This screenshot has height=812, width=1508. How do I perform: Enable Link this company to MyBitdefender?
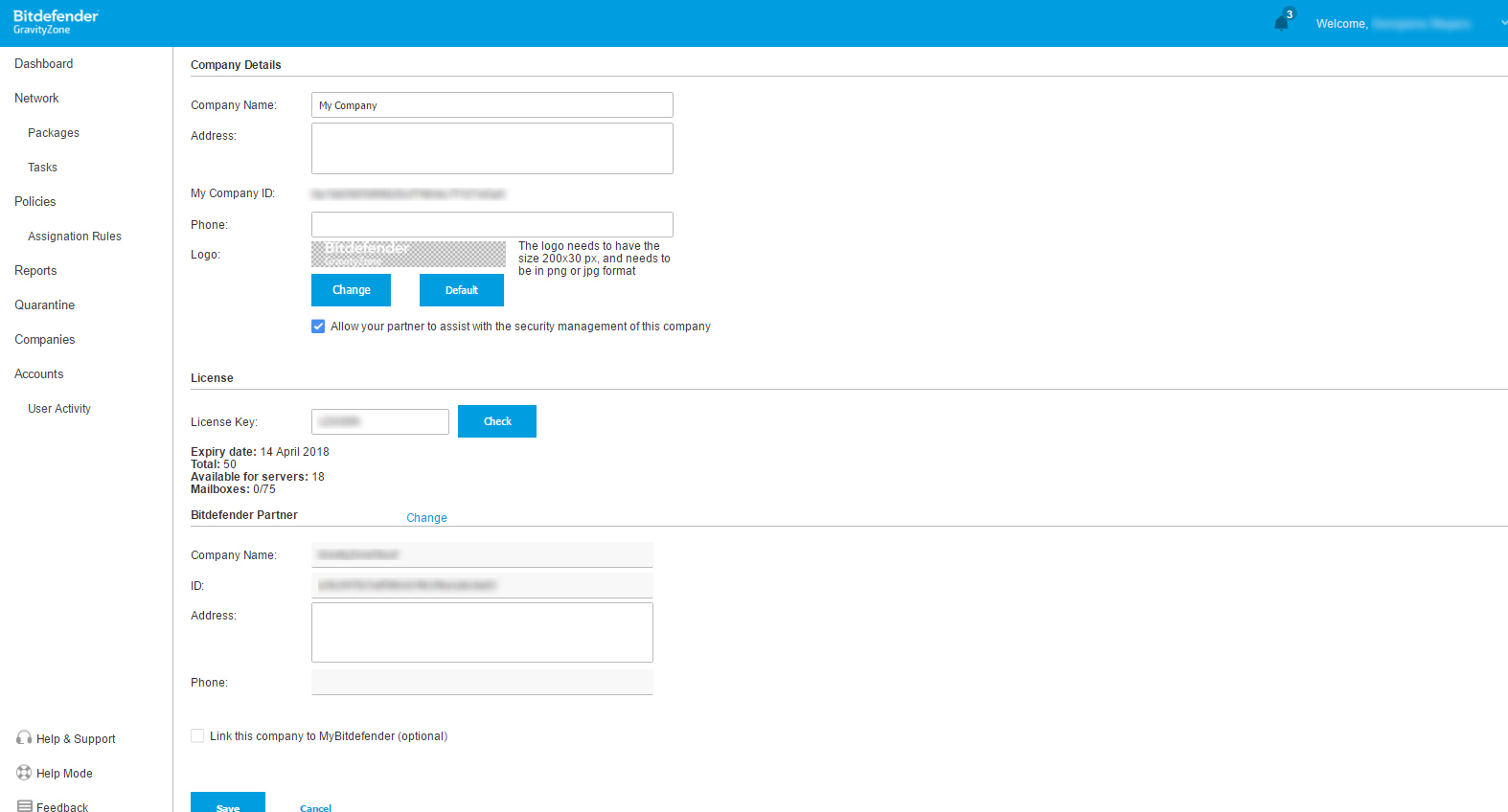click(197, 736)
